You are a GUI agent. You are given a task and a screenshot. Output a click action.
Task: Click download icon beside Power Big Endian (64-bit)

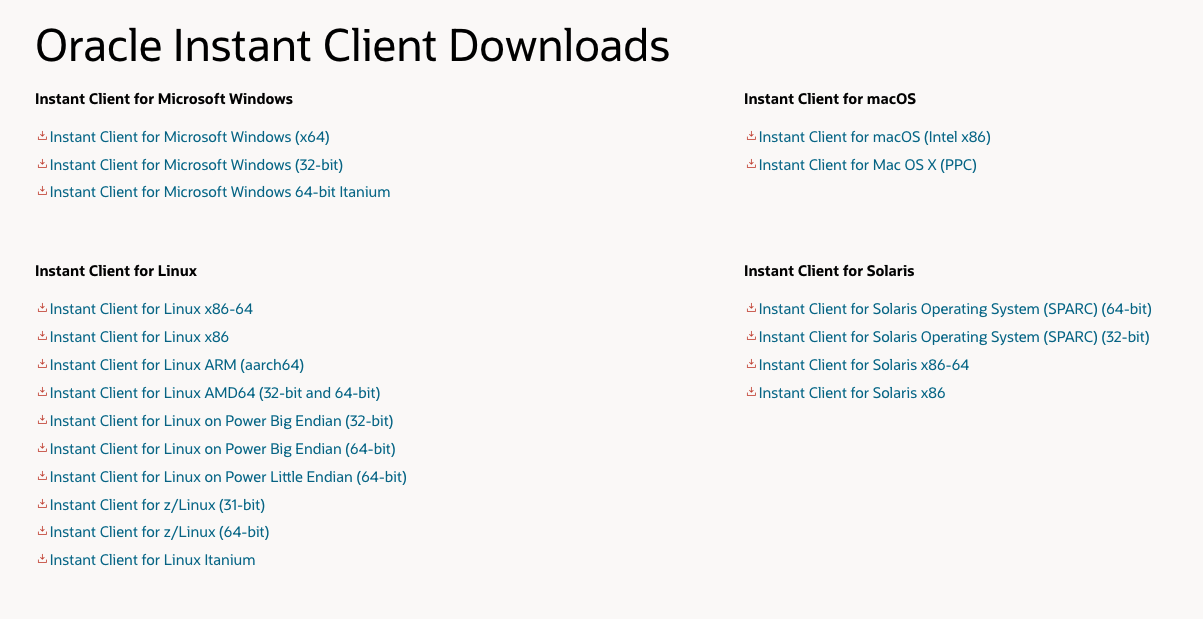42,448
